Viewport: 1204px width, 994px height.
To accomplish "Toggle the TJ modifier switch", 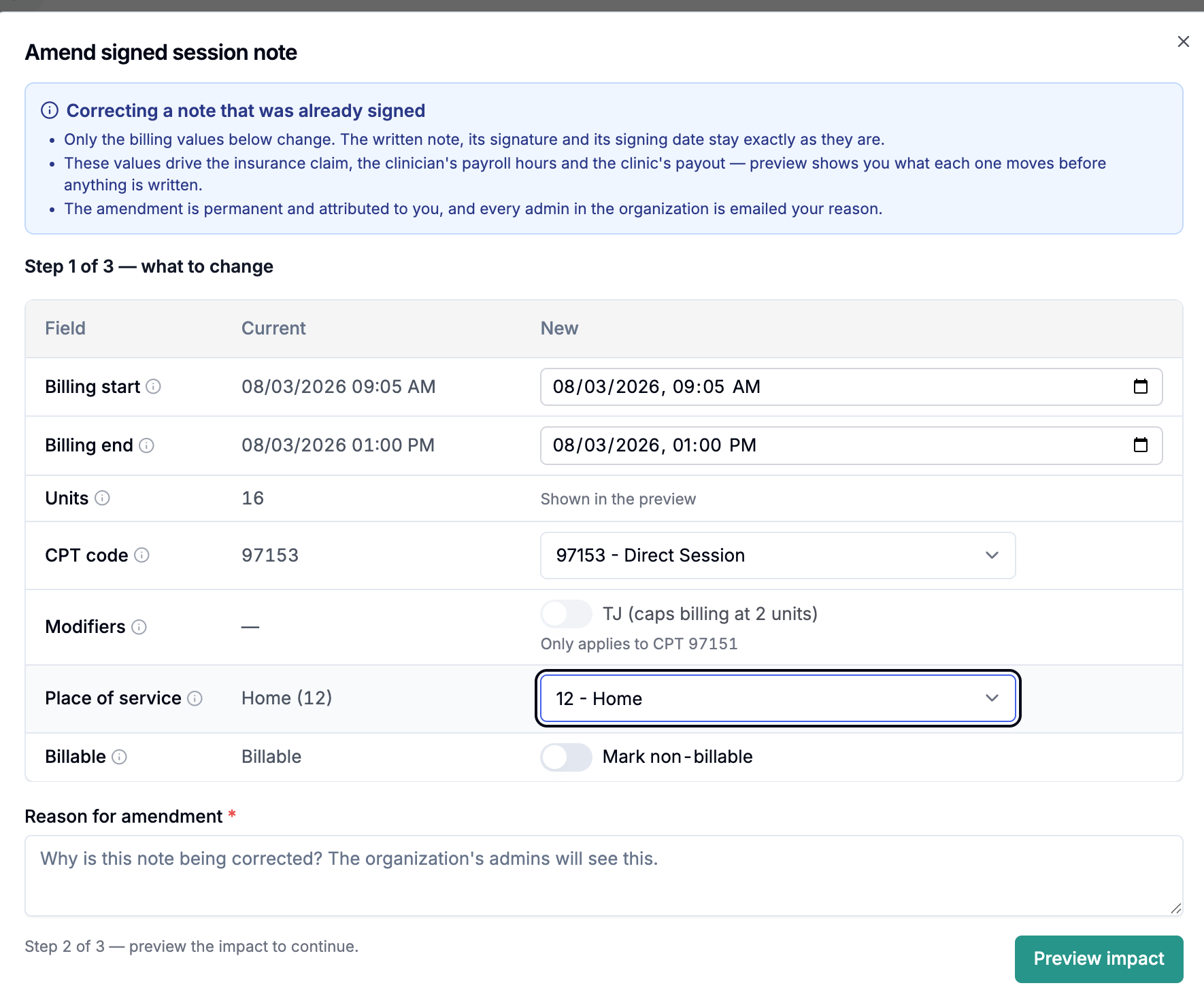I will [566, 614].
